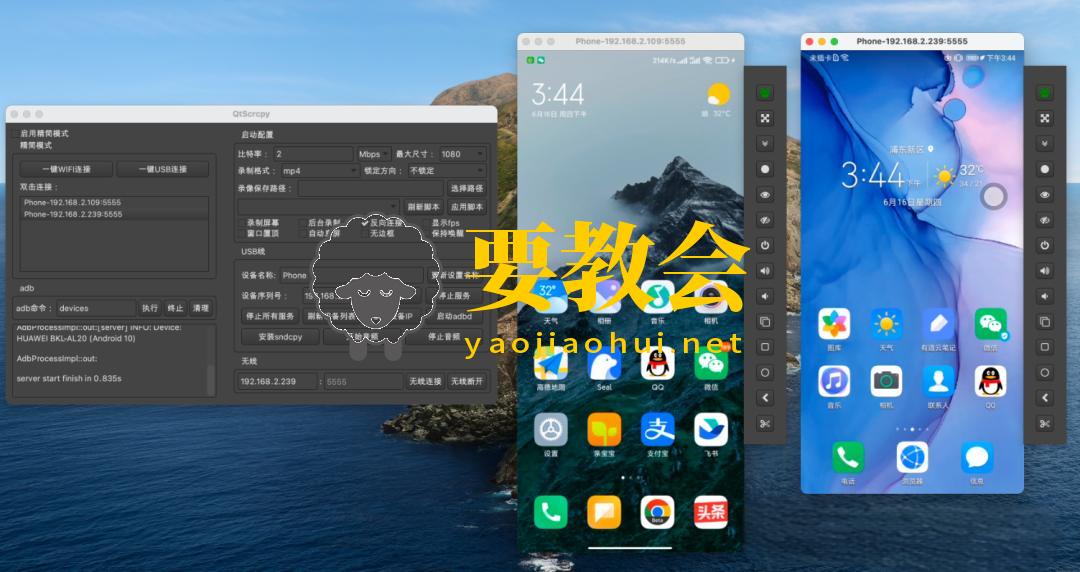The image size is (1080, 572).
Task: Open 锁定方向 dropdown showing 不锁定
Action: (x=446, y=171)
